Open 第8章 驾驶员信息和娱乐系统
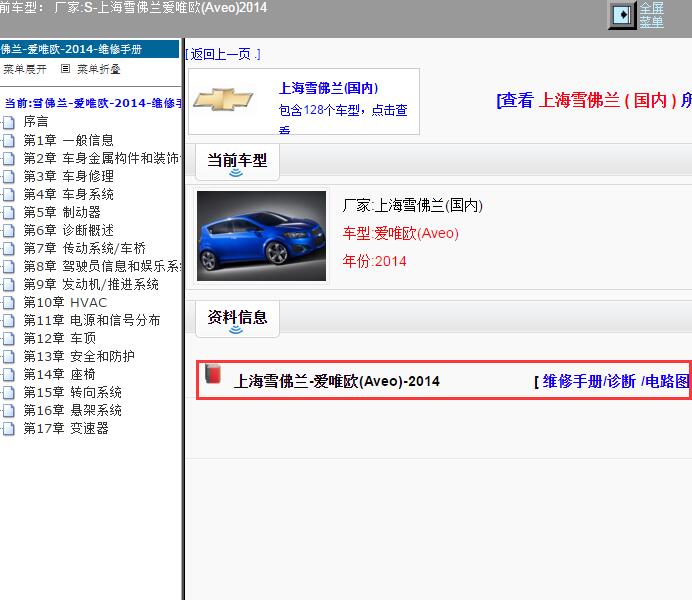The height and width of the screenshot is (600, 692). 102,266
